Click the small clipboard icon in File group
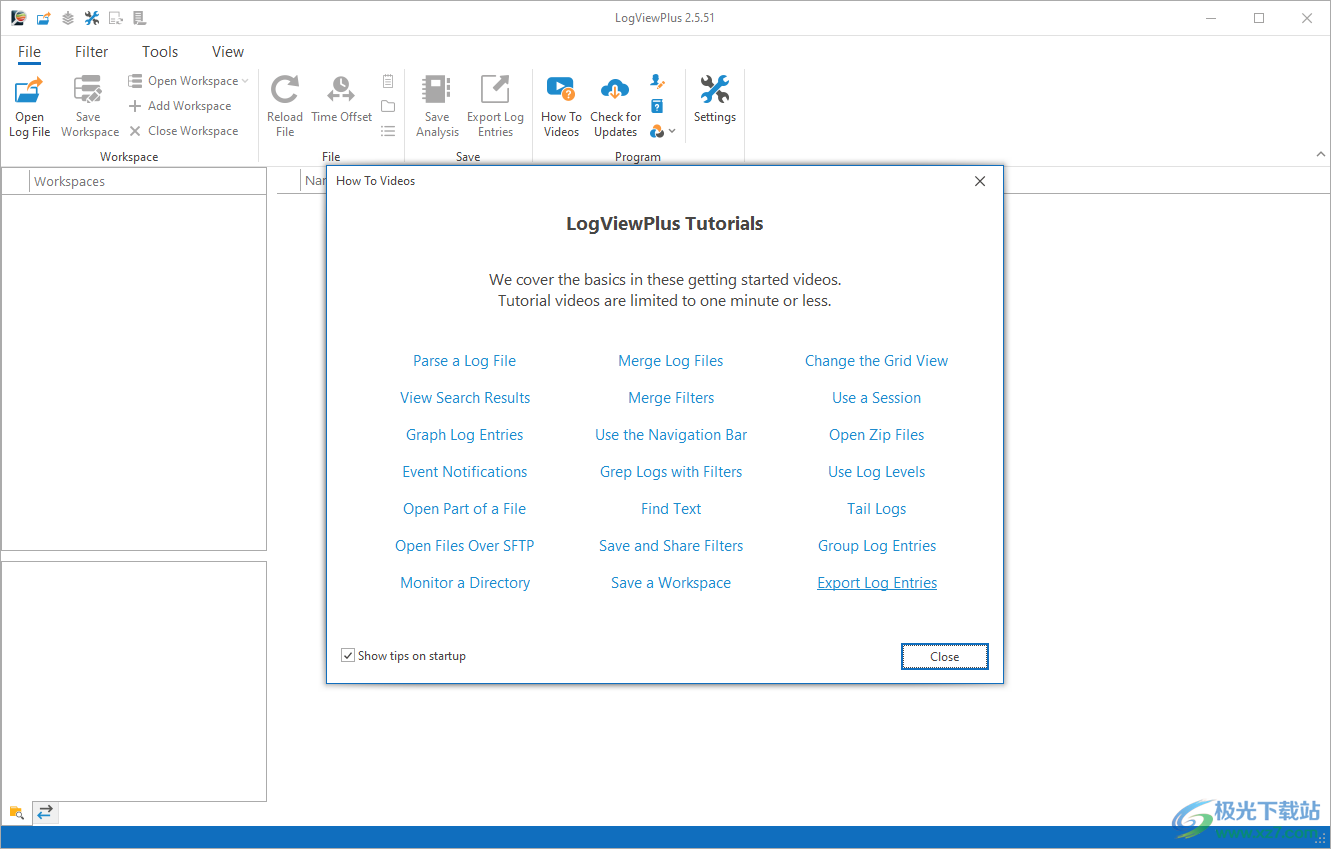Screen dimensions: 1331x849 [x=388, y=81]
